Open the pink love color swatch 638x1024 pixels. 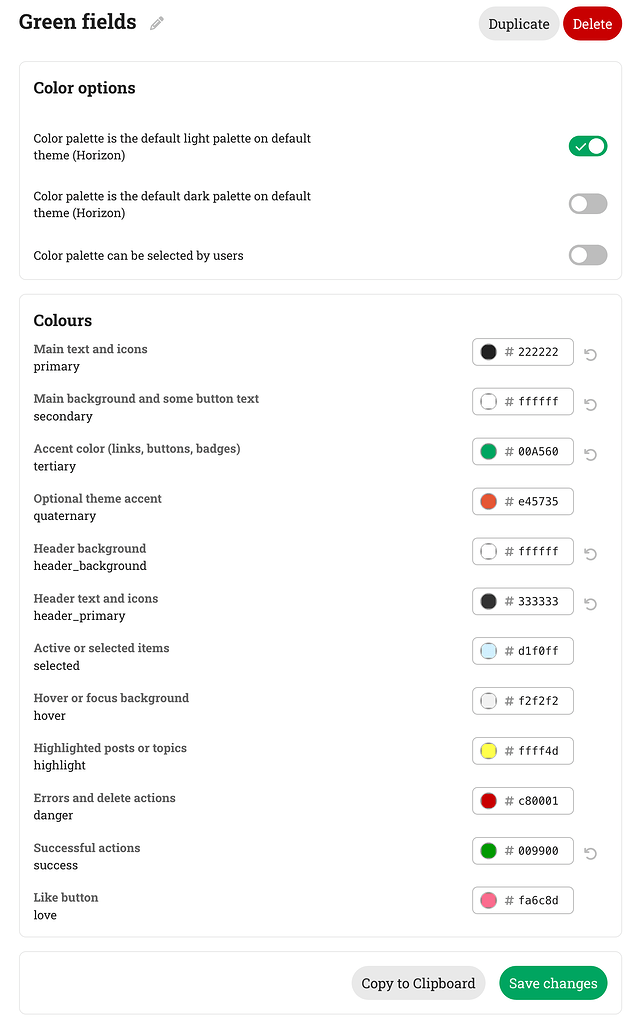tap(488, 900)
